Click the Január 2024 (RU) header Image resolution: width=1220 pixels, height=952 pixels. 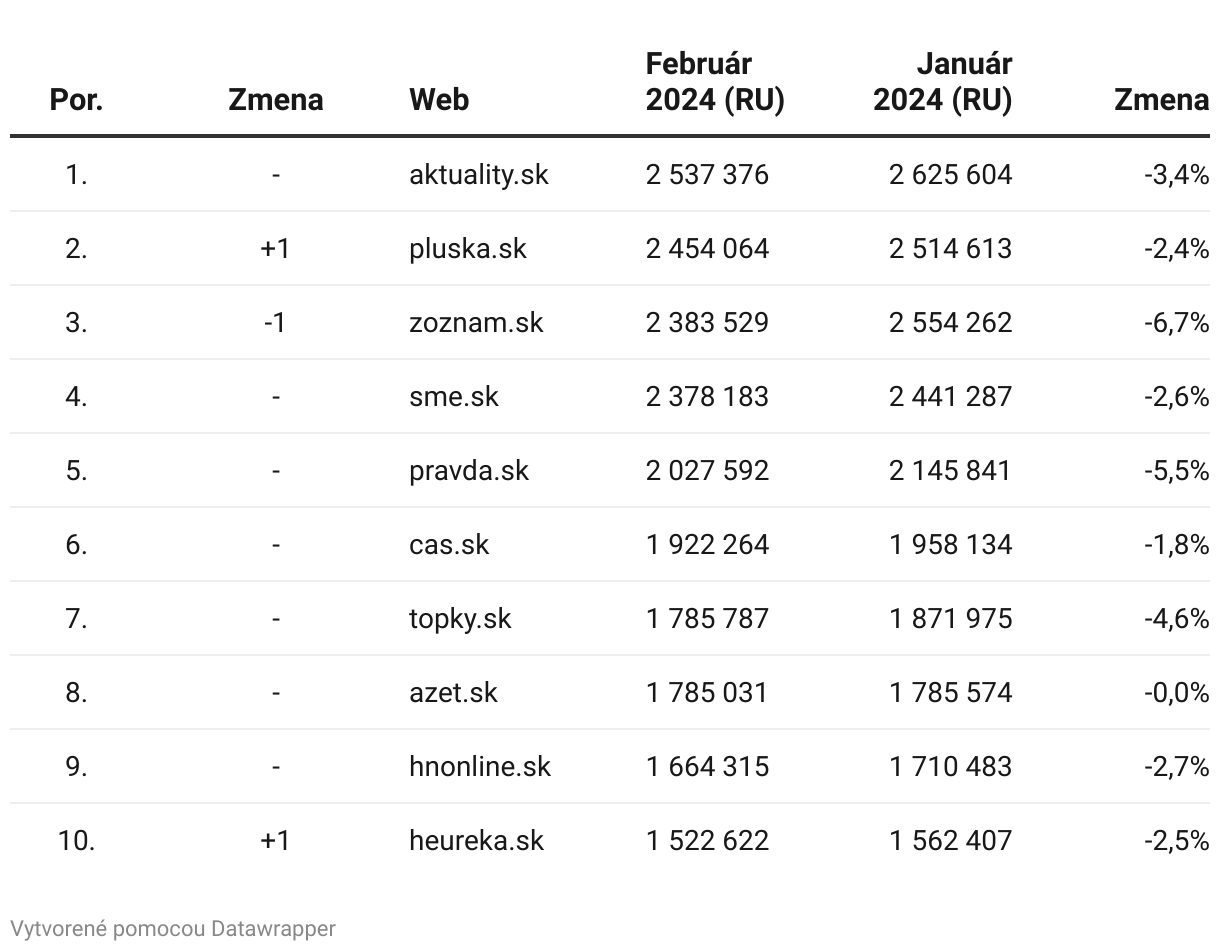point(942,82)
